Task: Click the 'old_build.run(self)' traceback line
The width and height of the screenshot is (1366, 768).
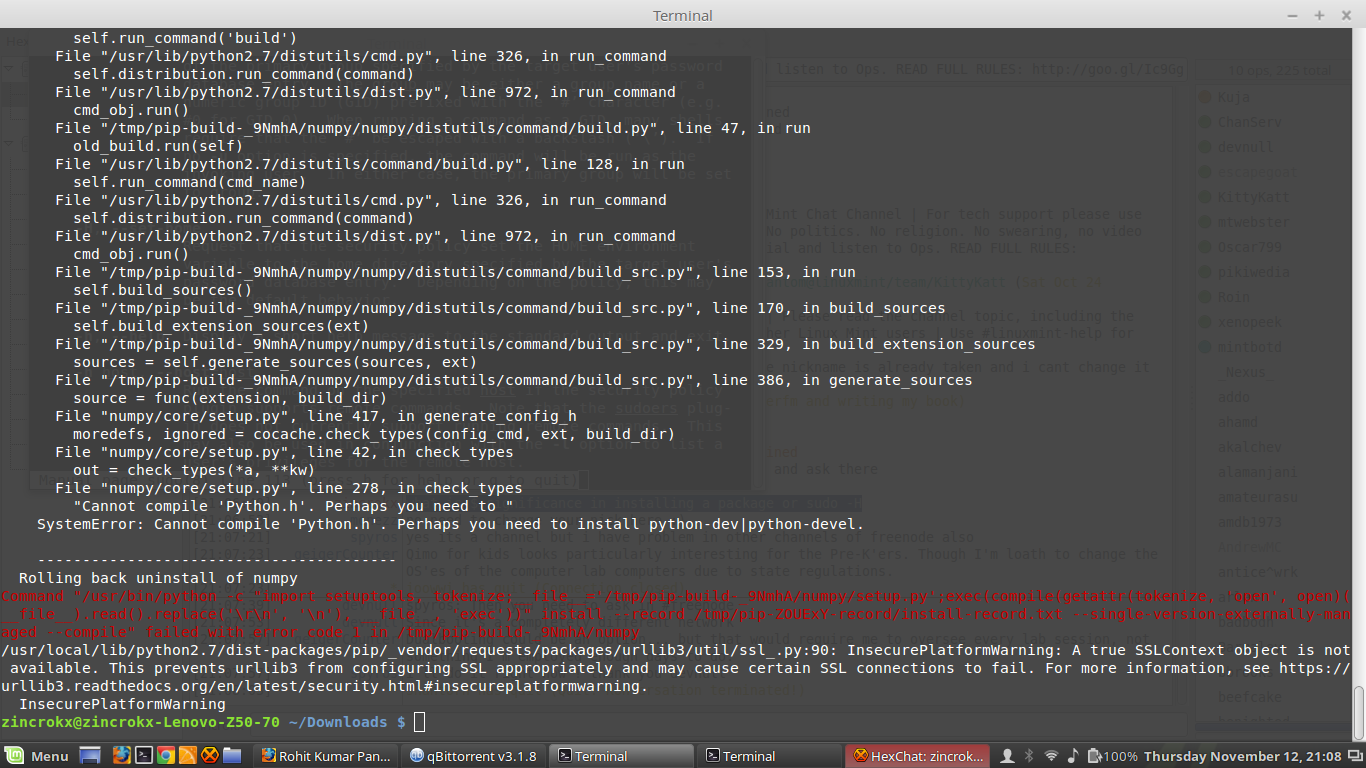Action: pos(158,146)
